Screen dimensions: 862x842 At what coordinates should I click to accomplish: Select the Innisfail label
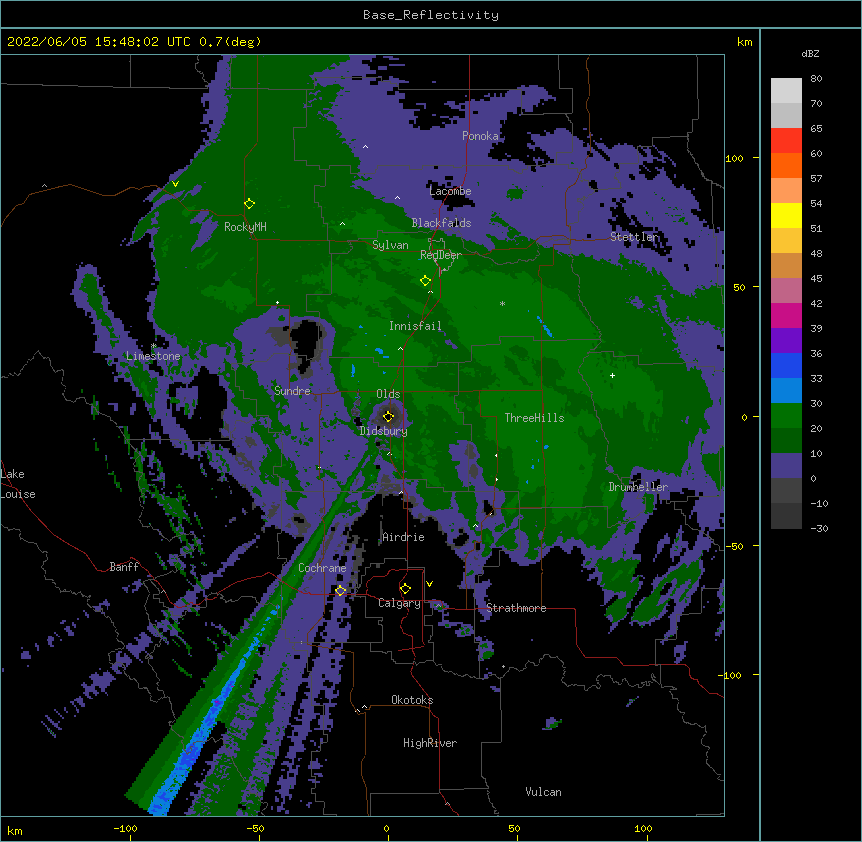[x=415, y=326]
